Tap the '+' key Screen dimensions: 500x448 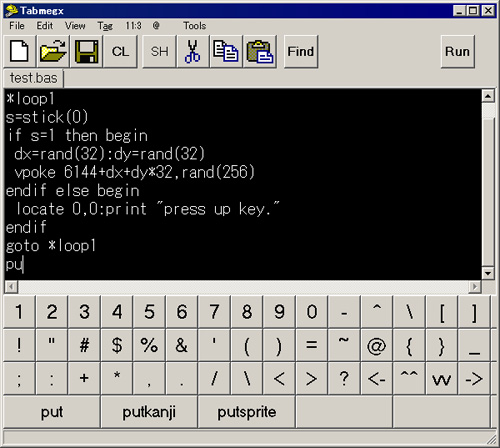pos(84,379)
